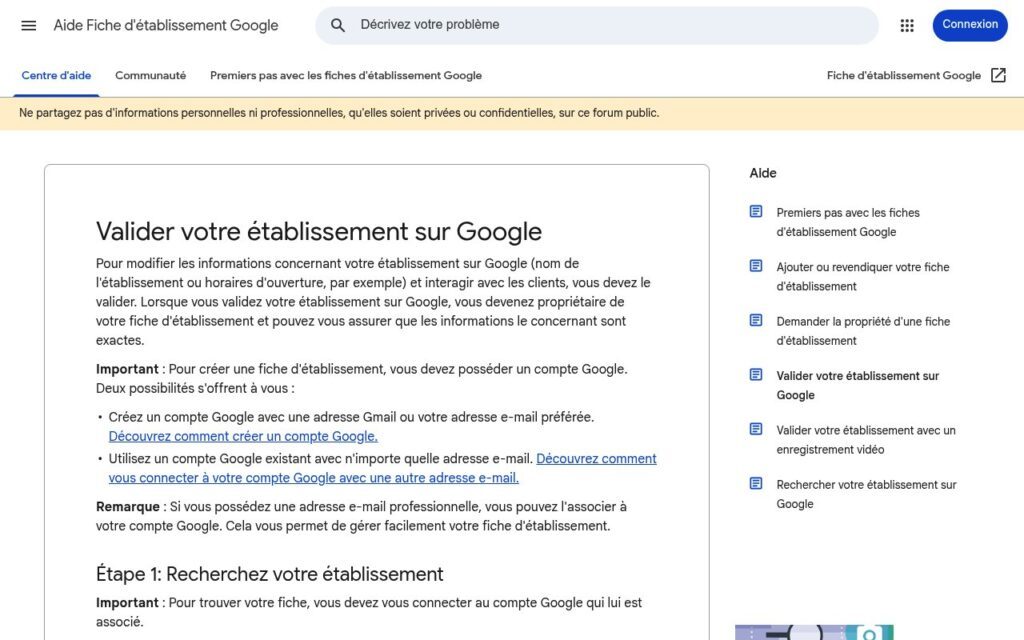Click the Connexion button
1024x640 pixels.
[970, 25]
